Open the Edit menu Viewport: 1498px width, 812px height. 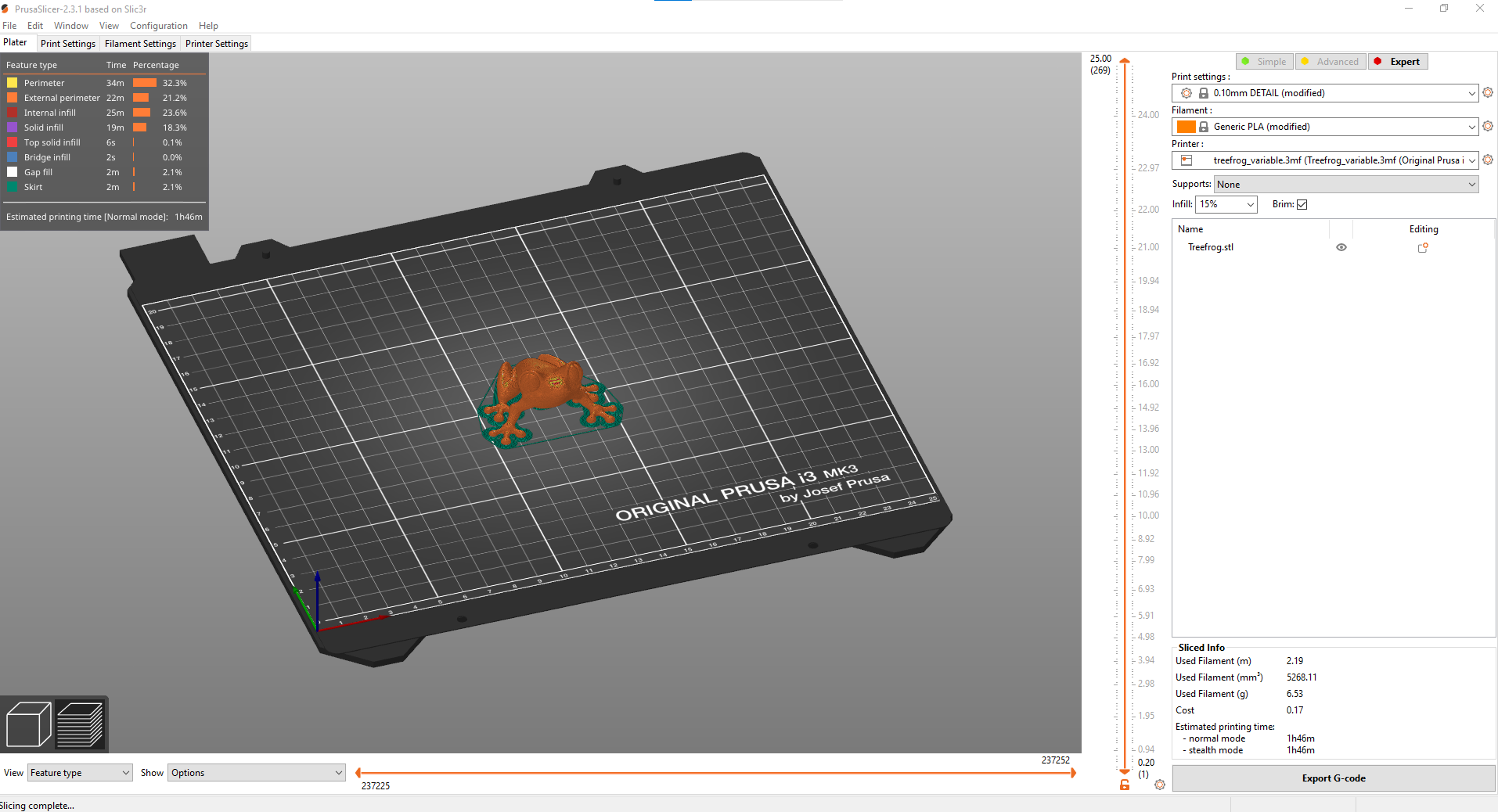(35, 26)
